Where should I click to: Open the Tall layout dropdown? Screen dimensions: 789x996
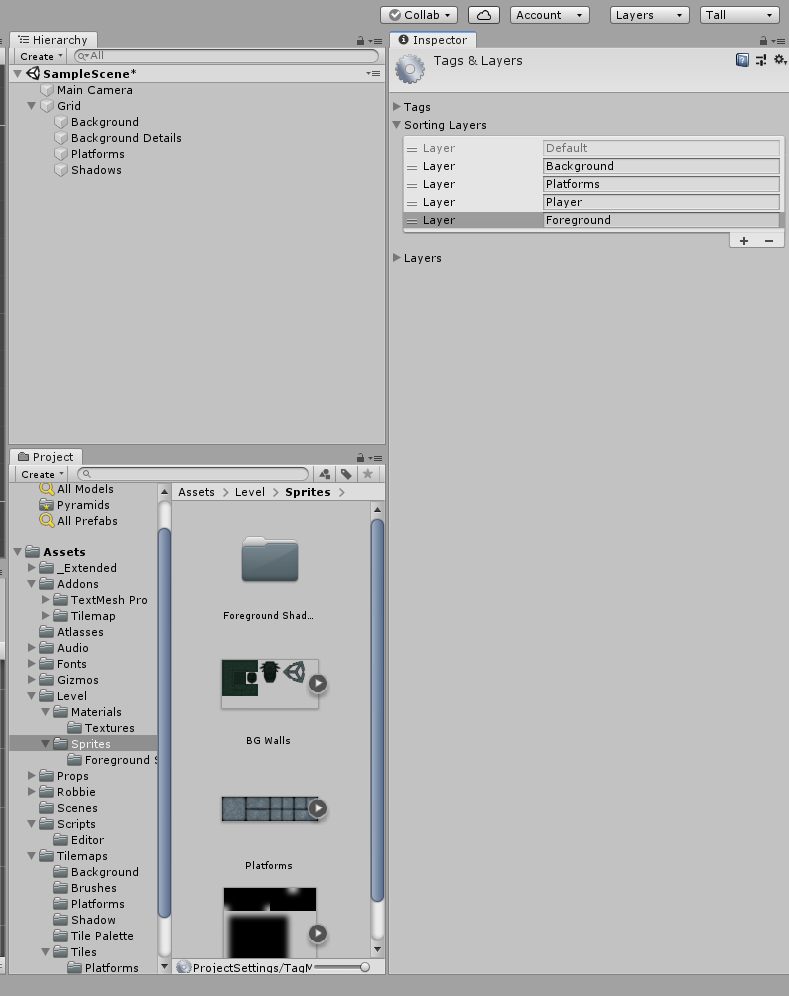739,15
